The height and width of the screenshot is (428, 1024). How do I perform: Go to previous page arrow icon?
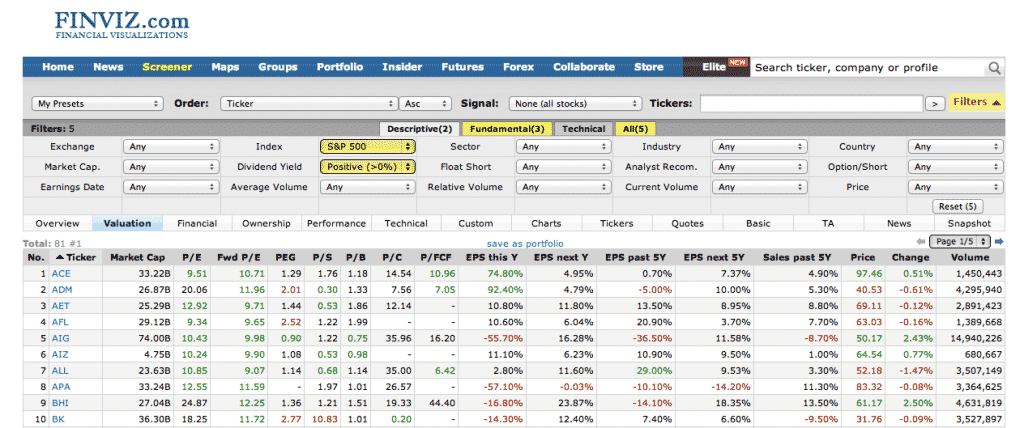(921, 242)
